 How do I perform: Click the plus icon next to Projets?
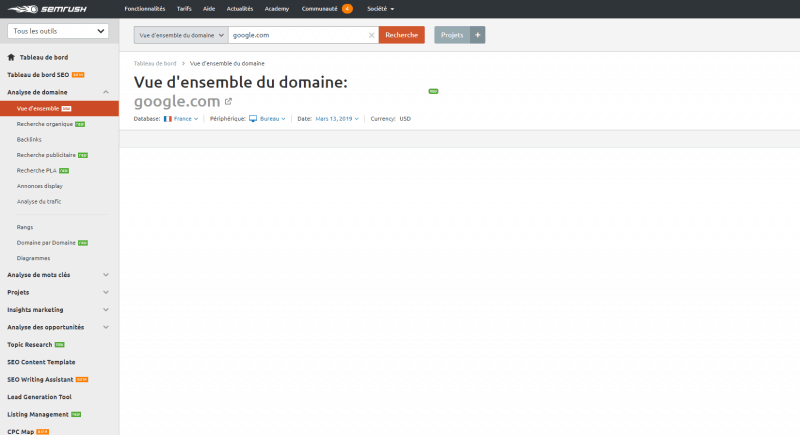click(478, 35)
